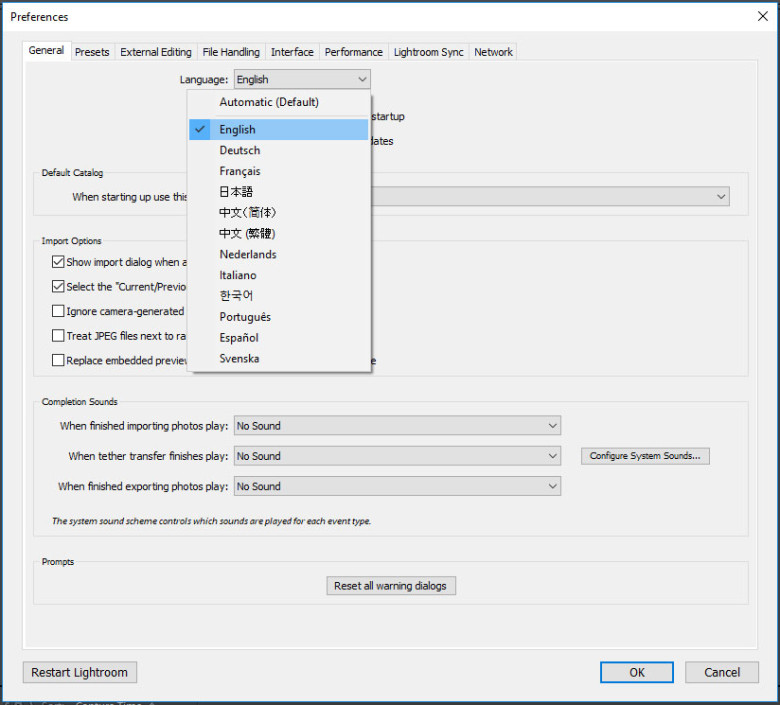This screenshot has height=705, width=780.
Task: Select Nederlands language option
Action: pyautogui.click(x=279, y=255)
